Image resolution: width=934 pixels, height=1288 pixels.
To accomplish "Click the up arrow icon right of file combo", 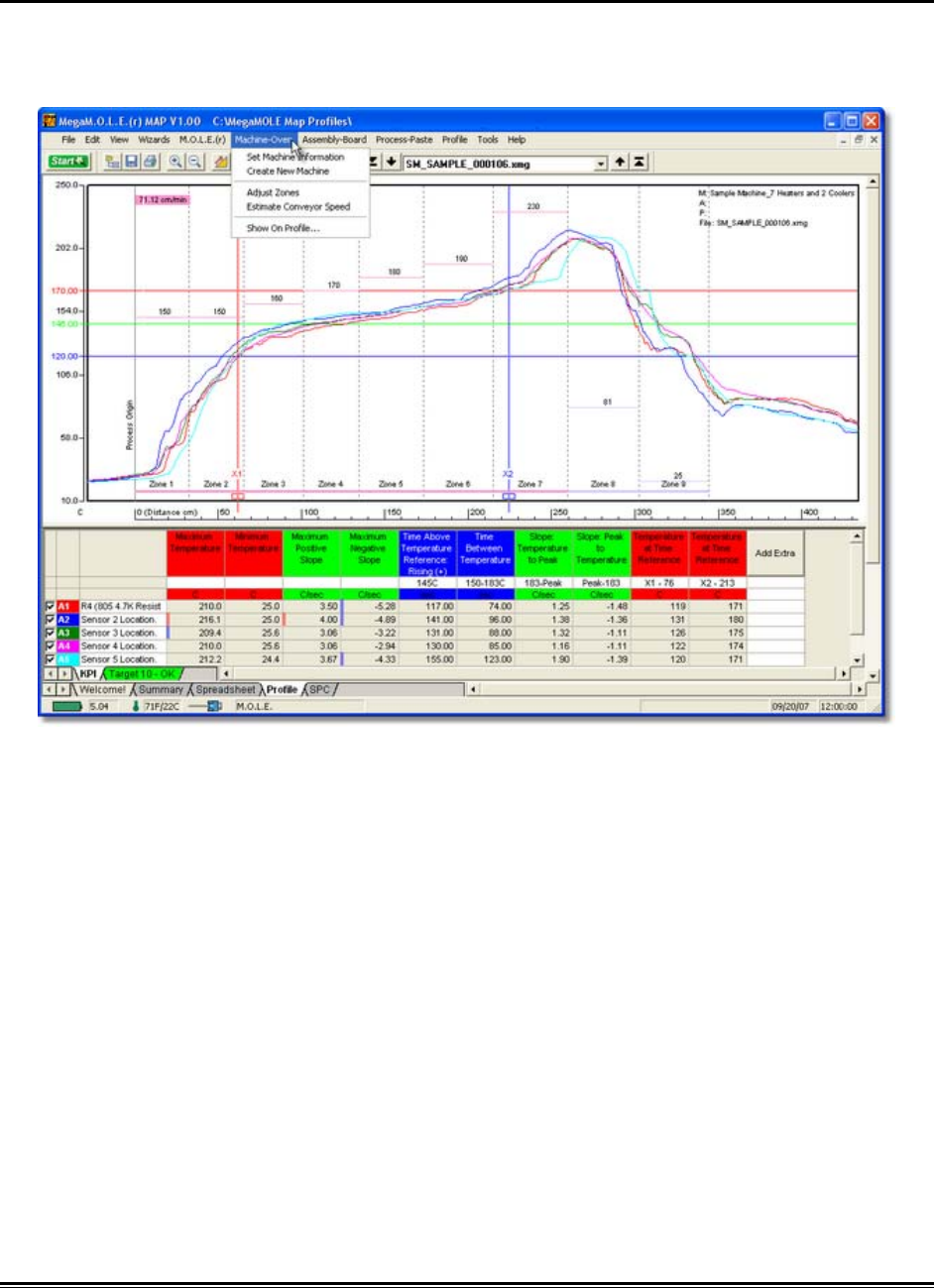I will click(620, 163).
